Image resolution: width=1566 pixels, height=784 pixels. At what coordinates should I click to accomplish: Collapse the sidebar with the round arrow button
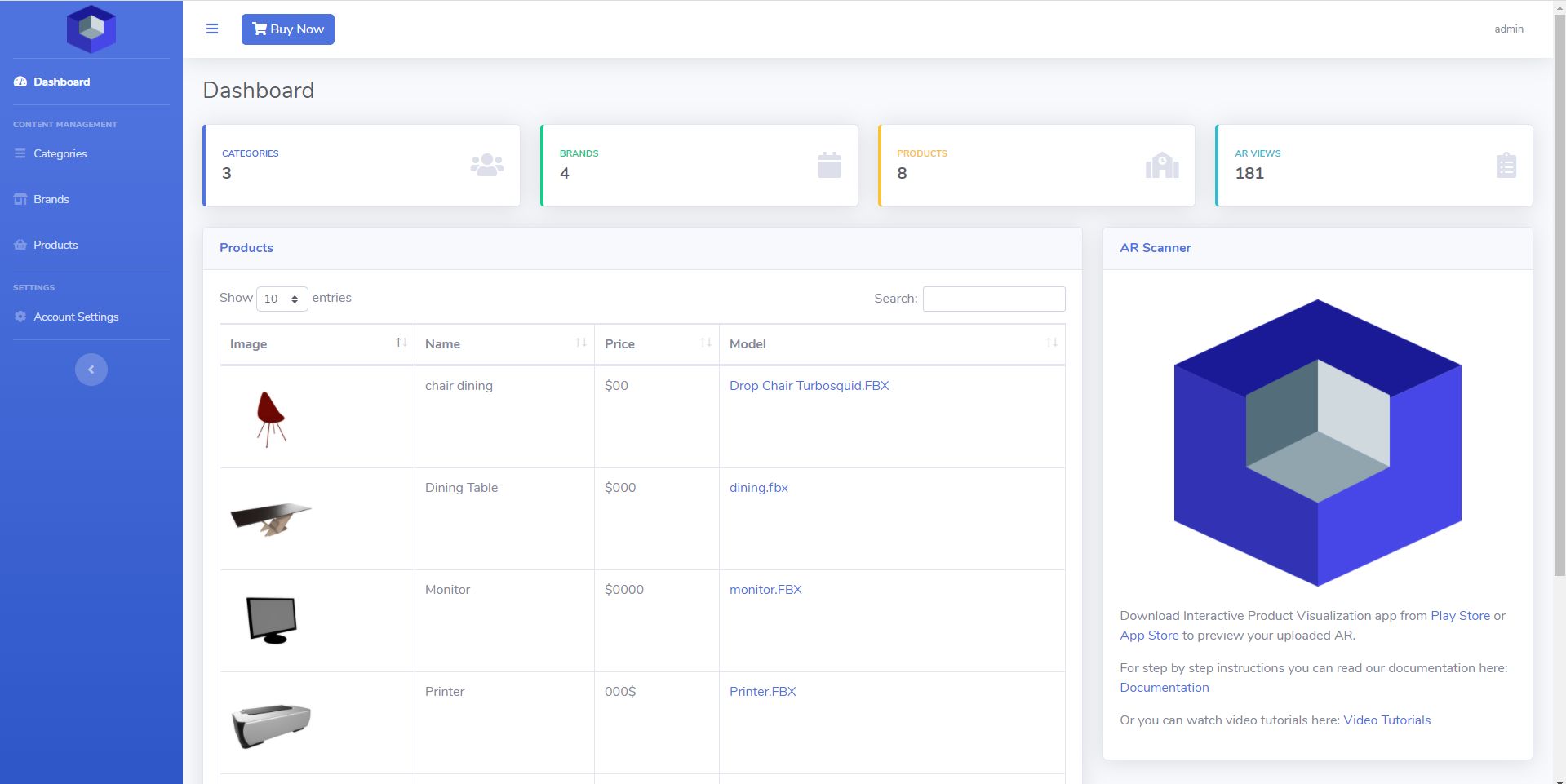click(x=91, y=370)
